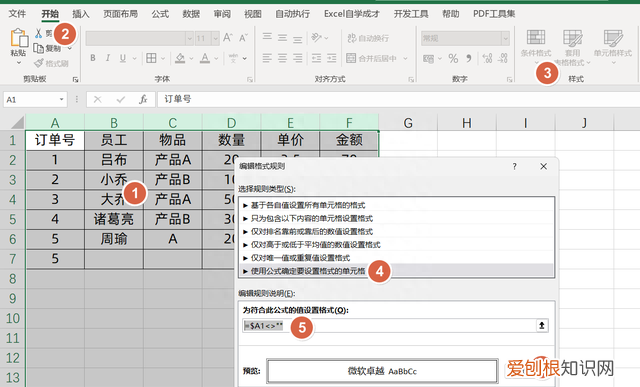
Task: Open the font name dropdown
Action: point(189,38)
